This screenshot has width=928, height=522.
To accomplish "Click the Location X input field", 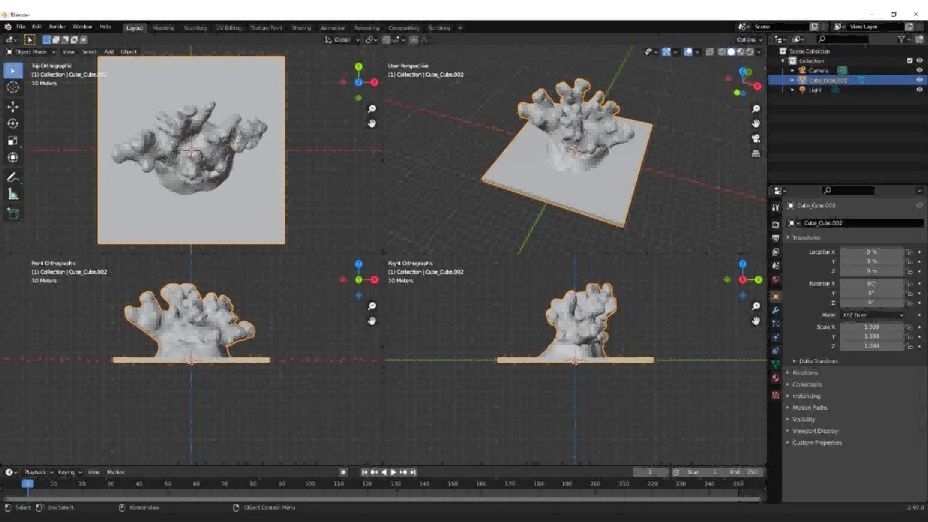I will click(x=871, y=252).
